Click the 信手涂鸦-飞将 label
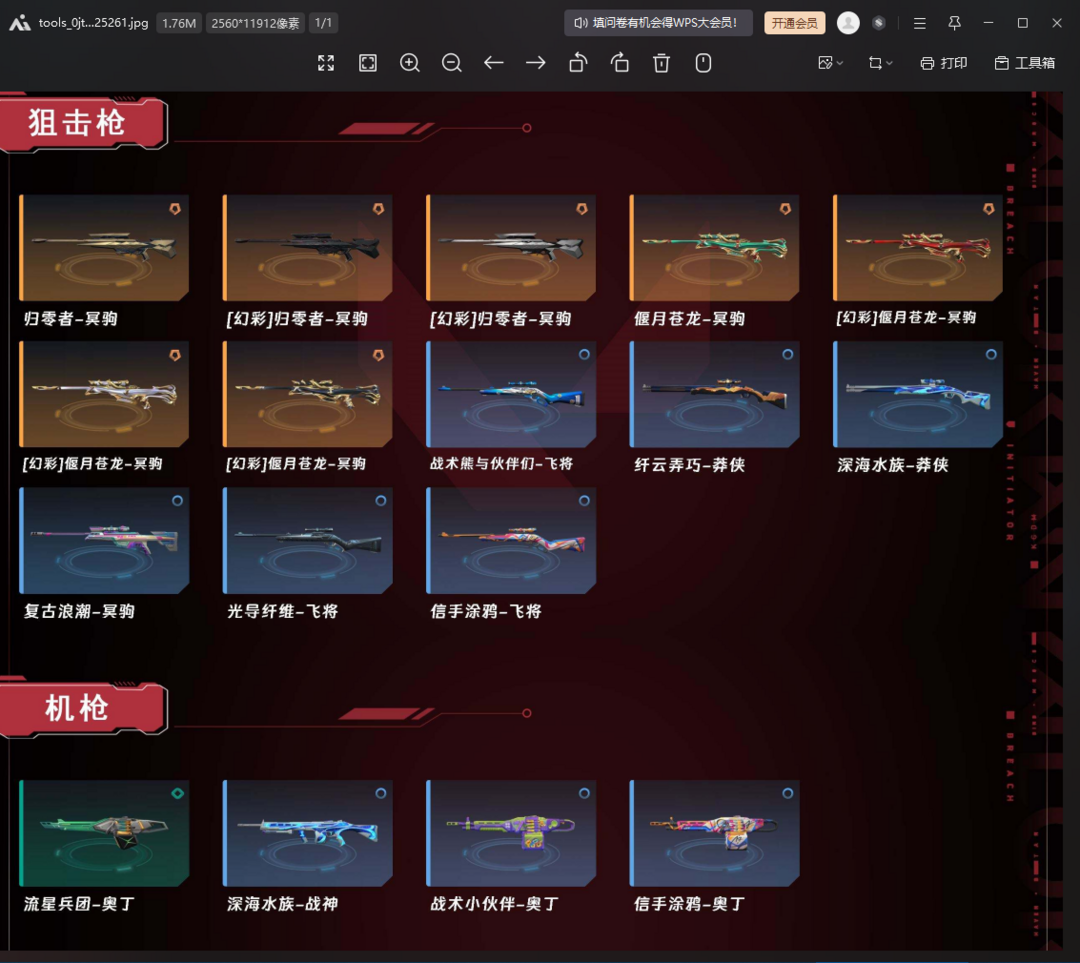Screen dimensions: 1080x963 click(x=486, y=611)
